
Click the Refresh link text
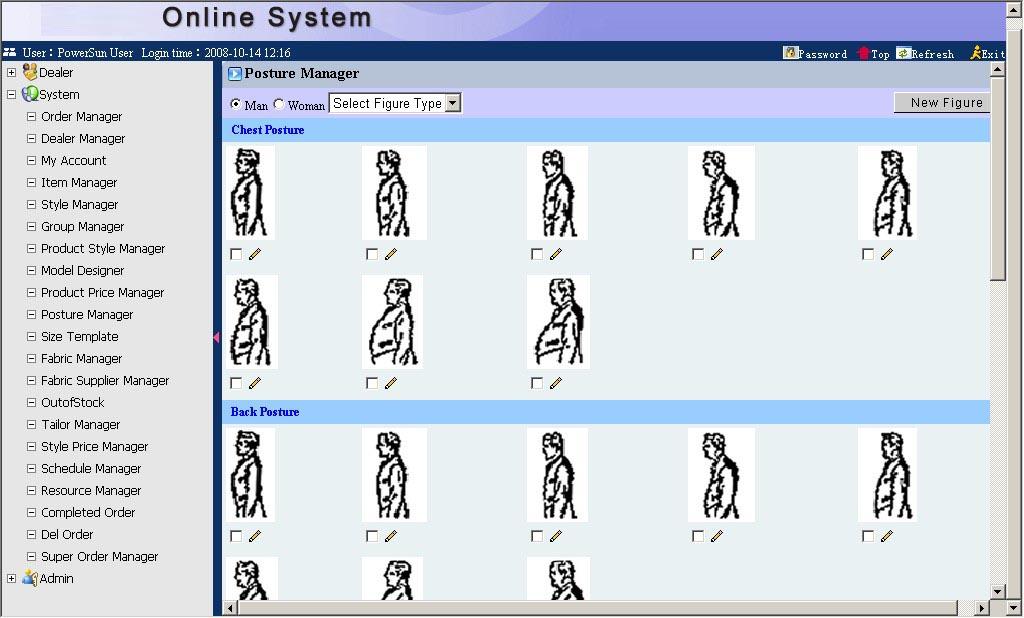point(933,54)
